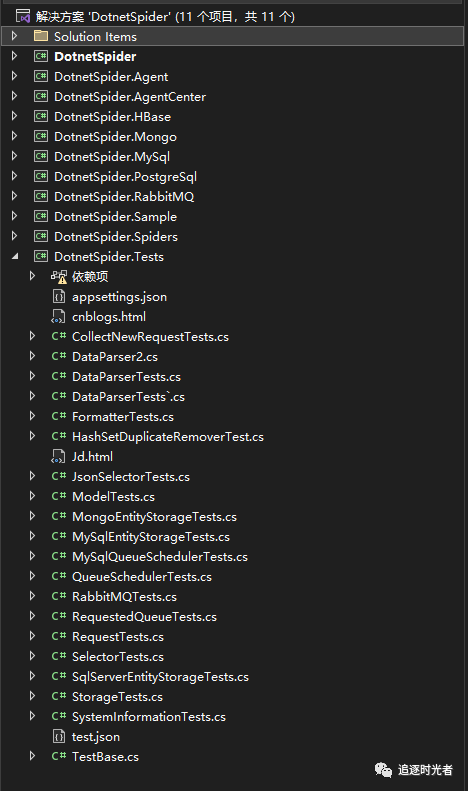Click the solution icon next to 'DotnetSpider' solution

[x=23, y=17]
